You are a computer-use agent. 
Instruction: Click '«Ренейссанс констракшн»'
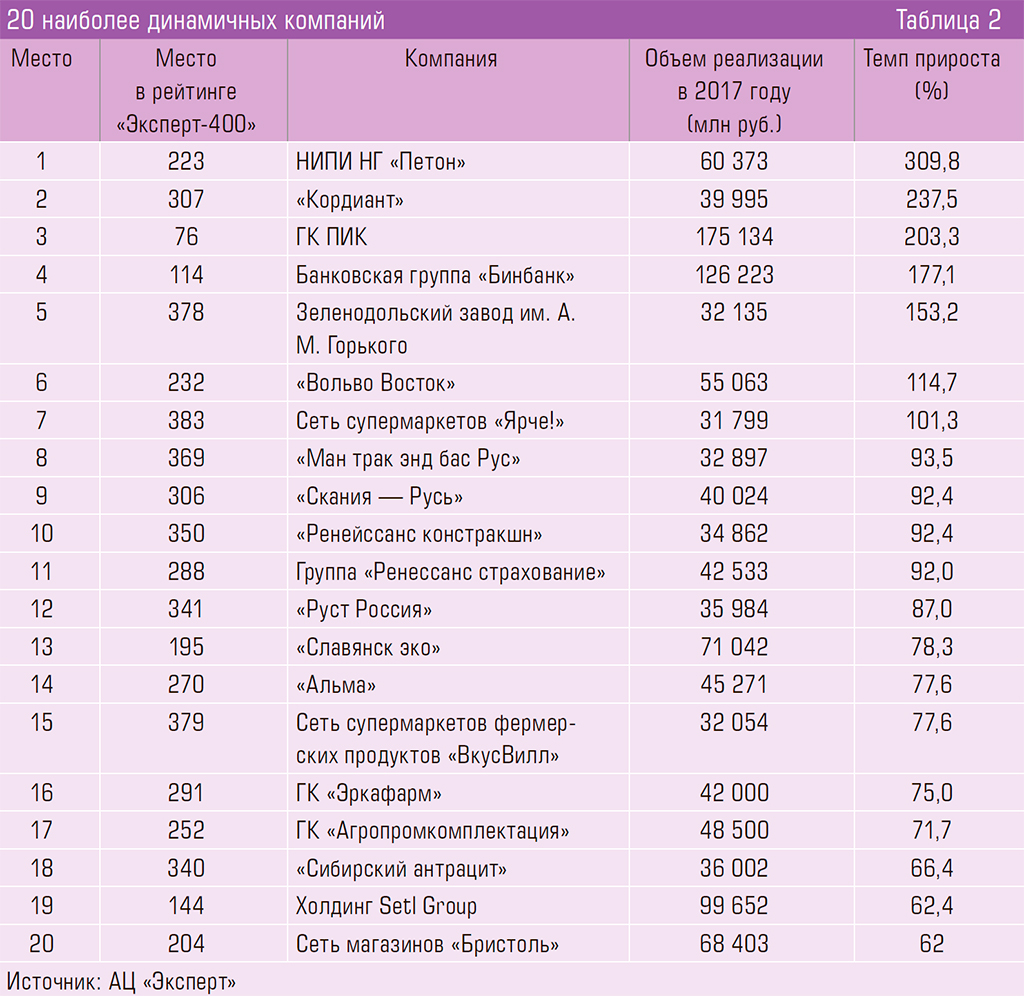[x=419, y=534]
